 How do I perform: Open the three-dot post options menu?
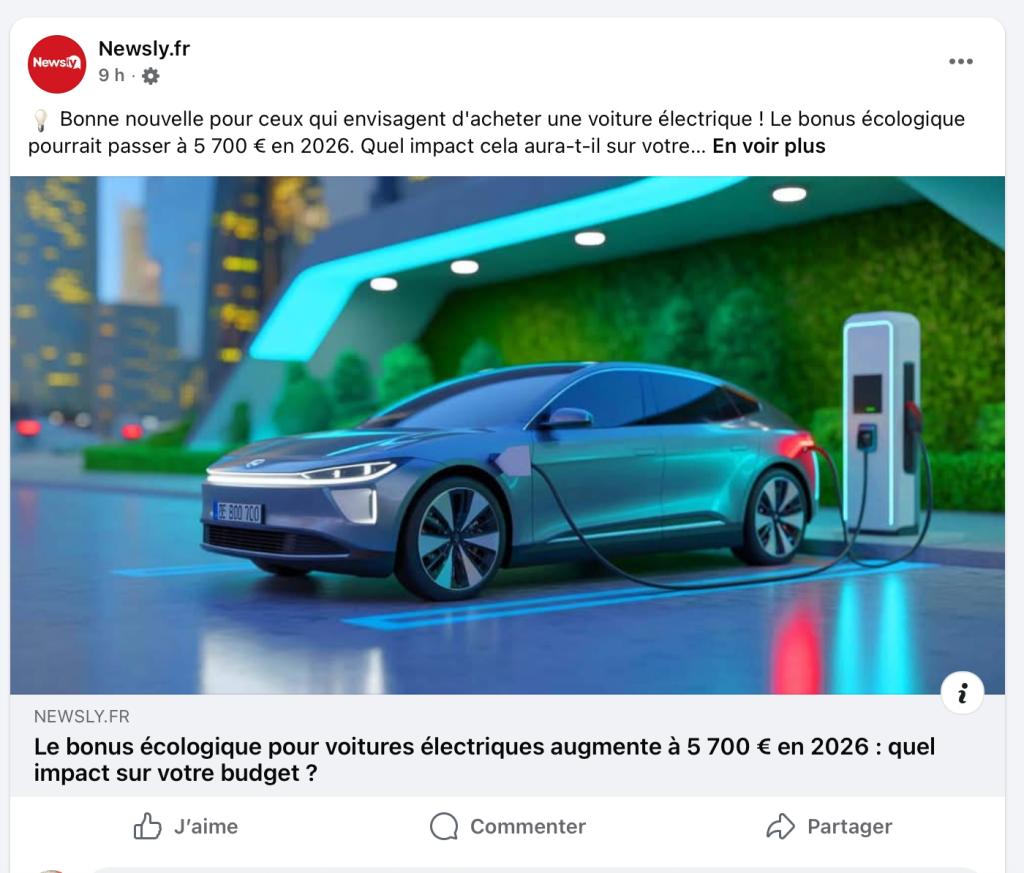coord(961,61)
